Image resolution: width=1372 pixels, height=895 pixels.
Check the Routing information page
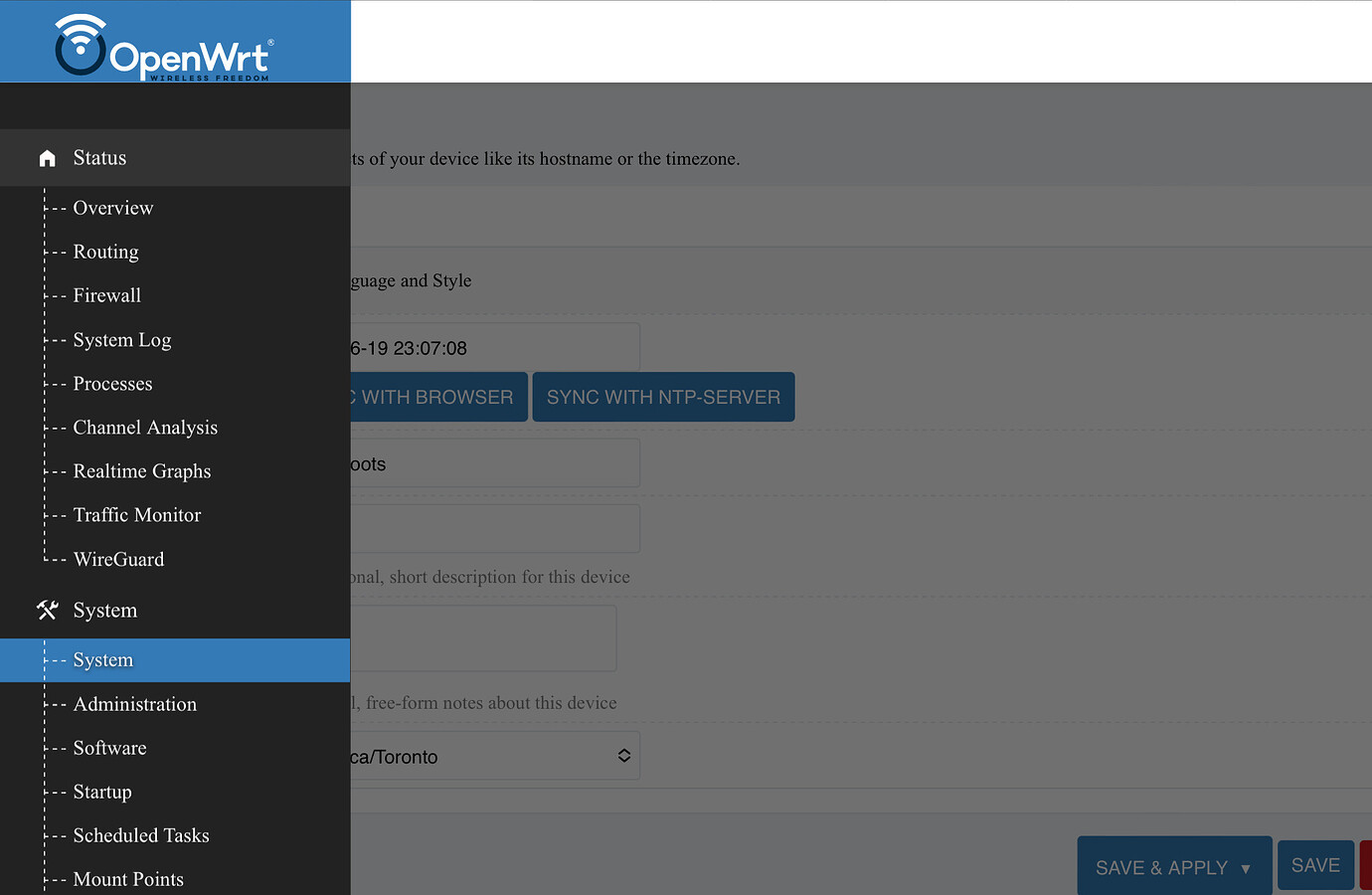(105, 252)
